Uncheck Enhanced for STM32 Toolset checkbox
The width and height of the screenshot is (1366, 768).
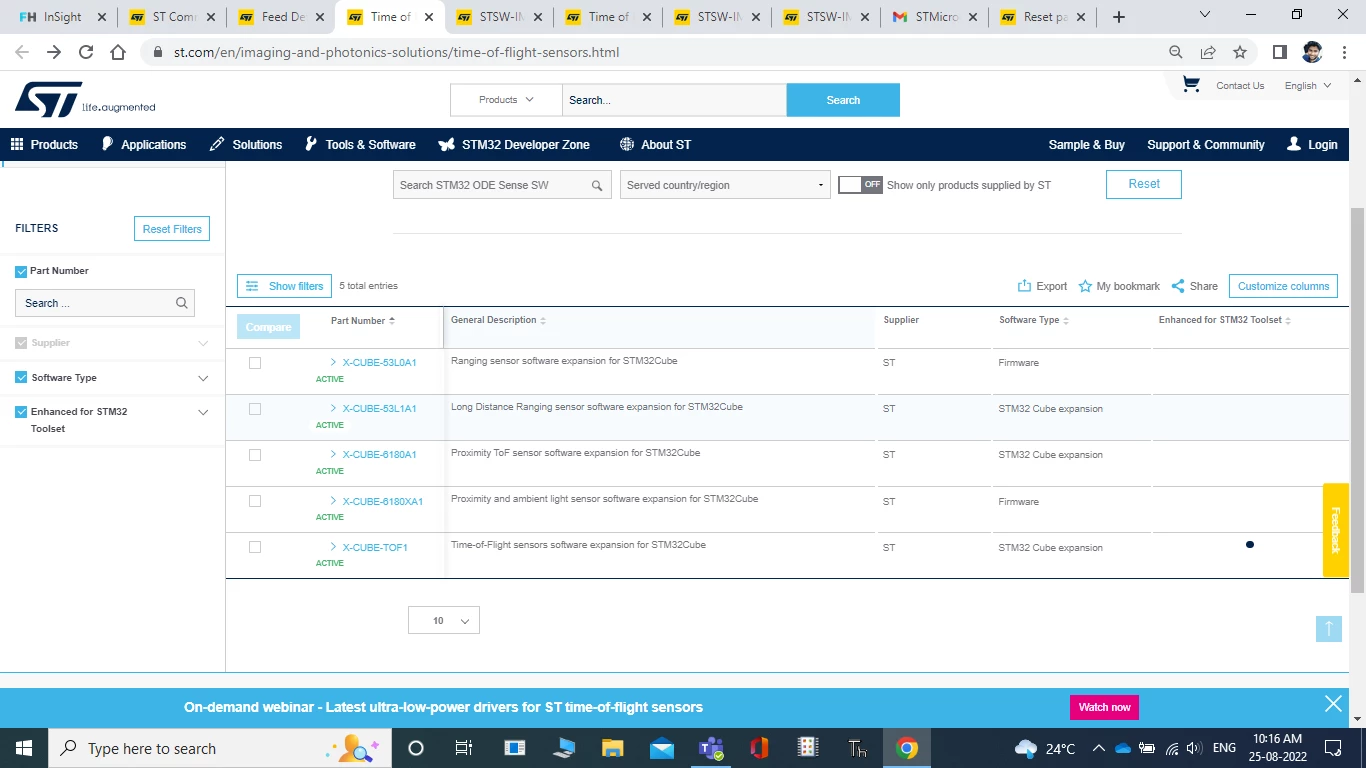(x=21, y=412)
